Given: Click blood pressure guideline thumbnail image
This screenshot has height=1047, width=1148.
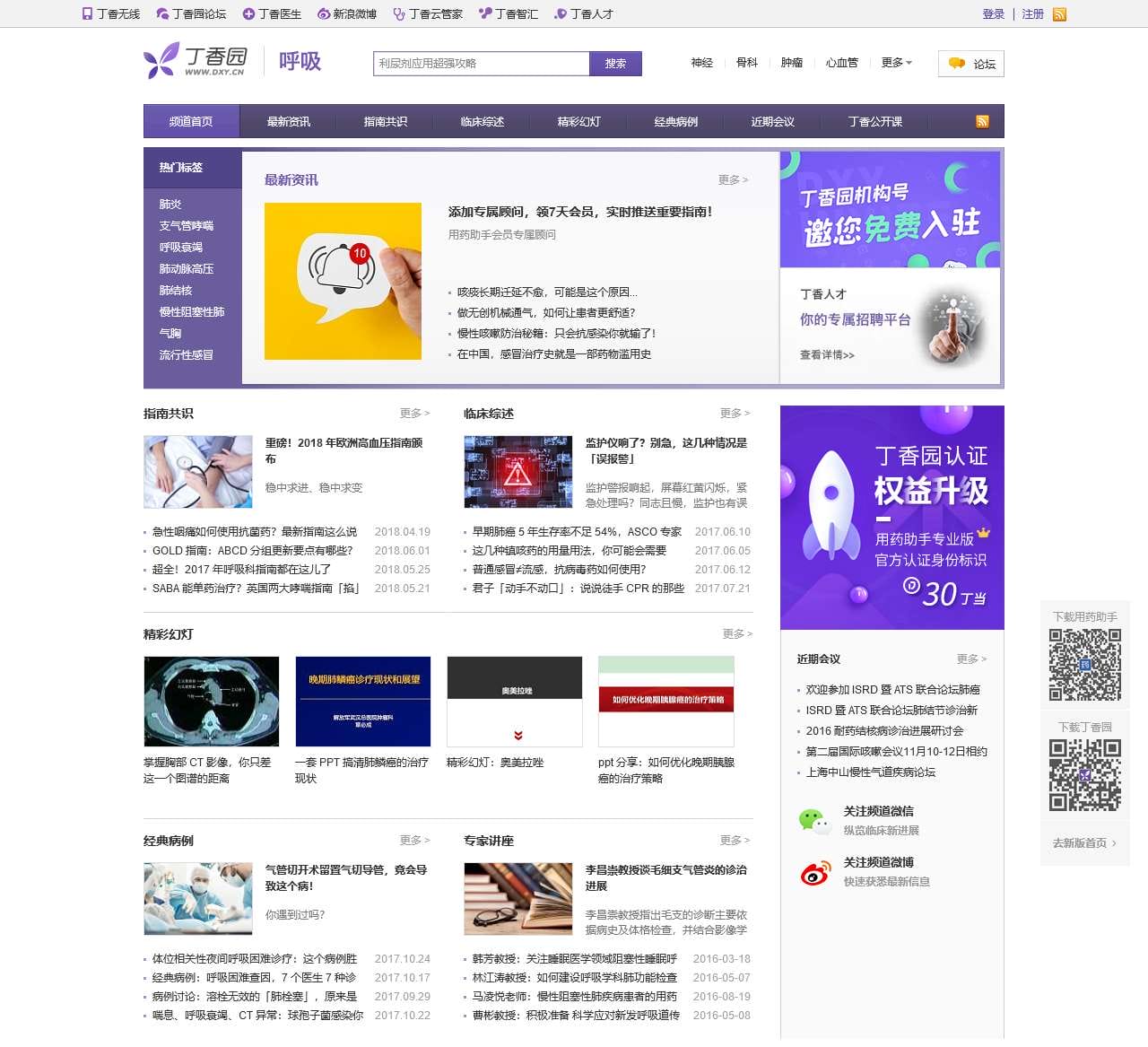Looking at the screenshot, I should pyautogui.click(x=198, y=472).
